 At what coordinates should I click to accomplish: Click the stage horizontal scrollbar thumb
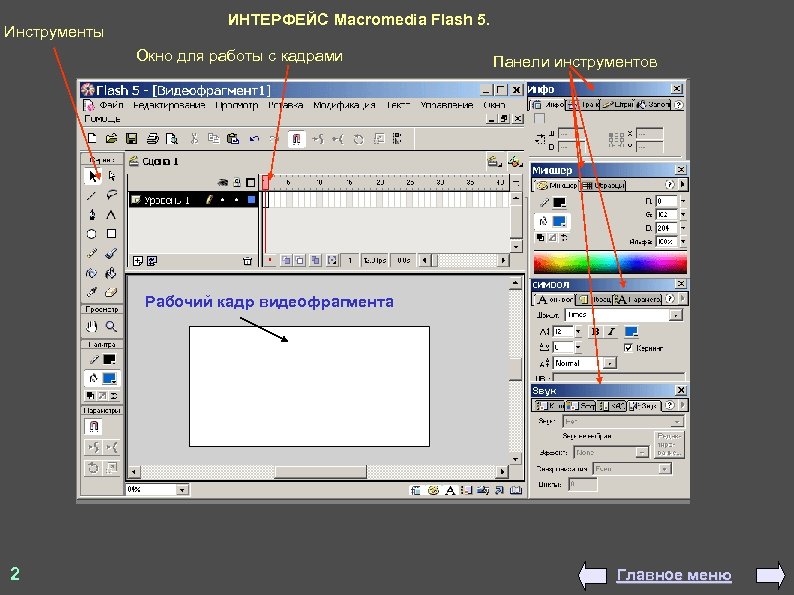tap(321, 472)
